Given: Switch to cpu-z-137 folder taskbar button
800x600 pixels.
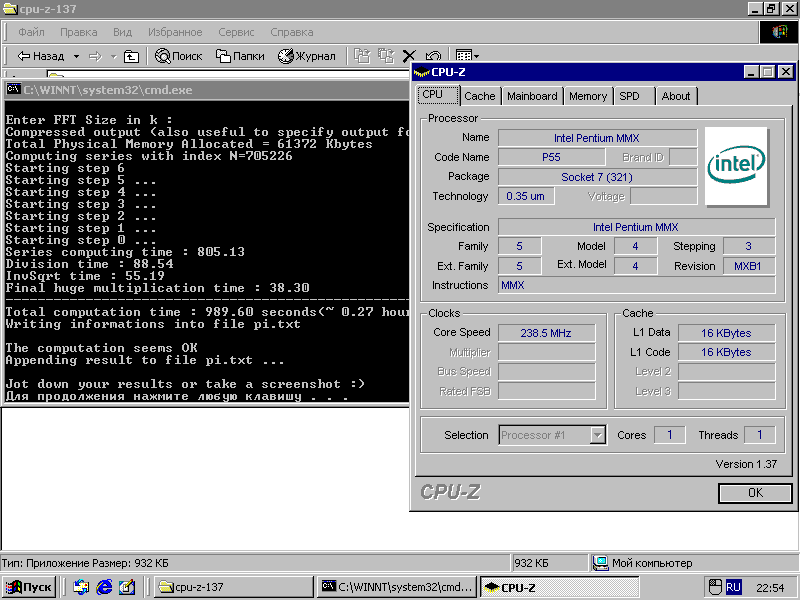Looking at the screenshot, I should (x=233, y=587).
